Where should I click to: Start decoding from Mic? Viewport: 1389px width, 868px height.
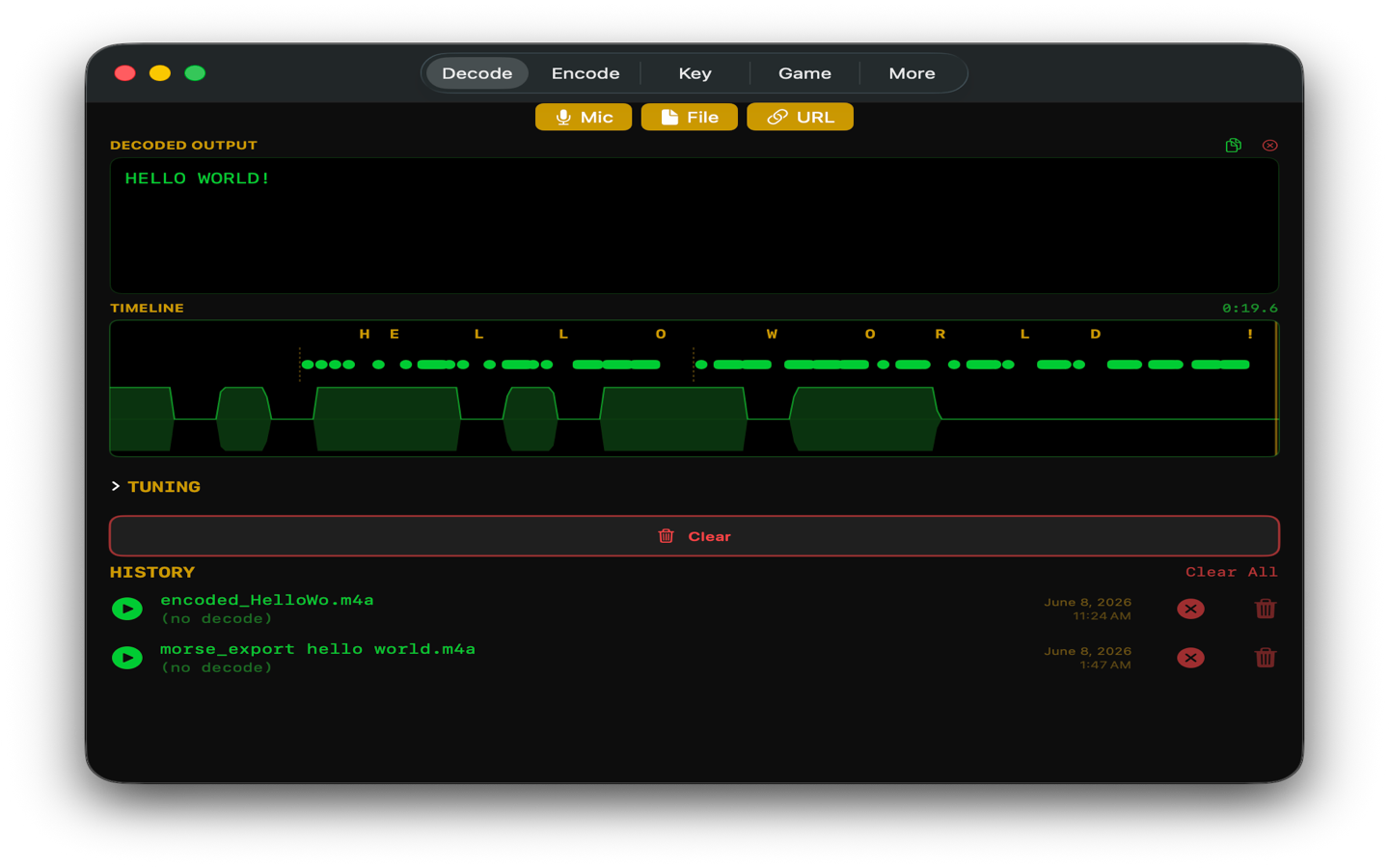pyautogui.click(x=584, y=117)
